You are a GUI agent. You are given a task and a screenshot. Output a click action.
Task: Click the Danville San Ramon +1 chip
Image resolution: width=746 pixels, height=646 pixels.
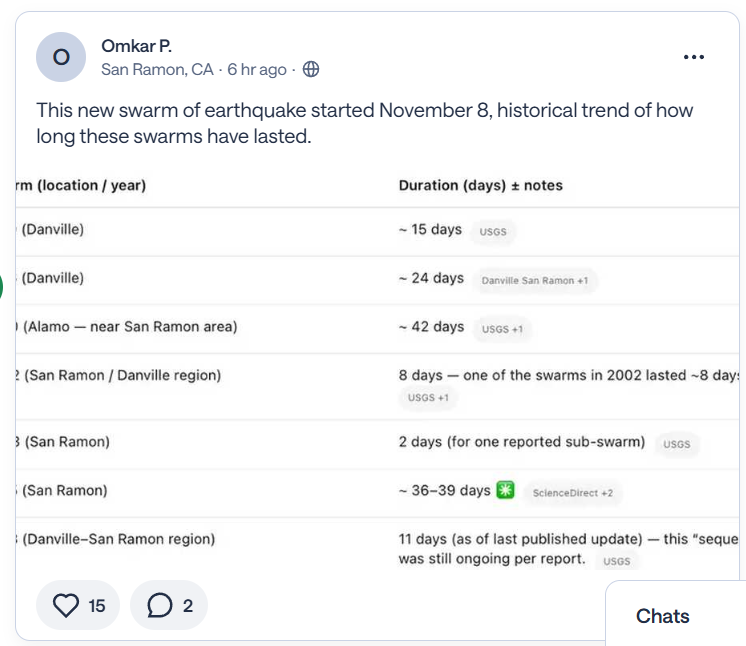pos(535,281)
